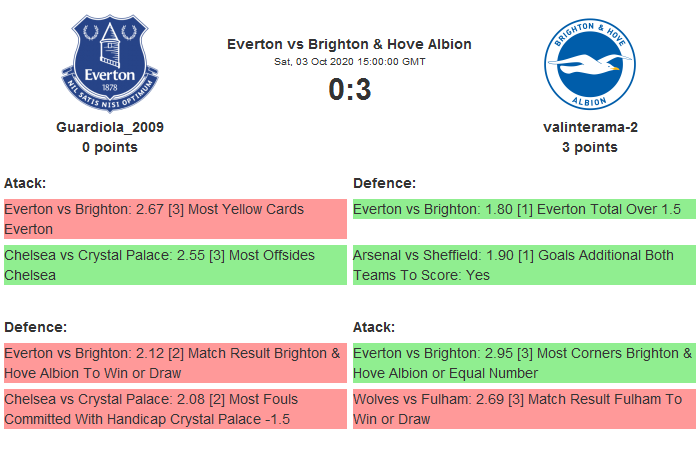Select the Most Yellow Cards Everton bet
Viewport: 700px width, 460px height.
tap(175, 219)
